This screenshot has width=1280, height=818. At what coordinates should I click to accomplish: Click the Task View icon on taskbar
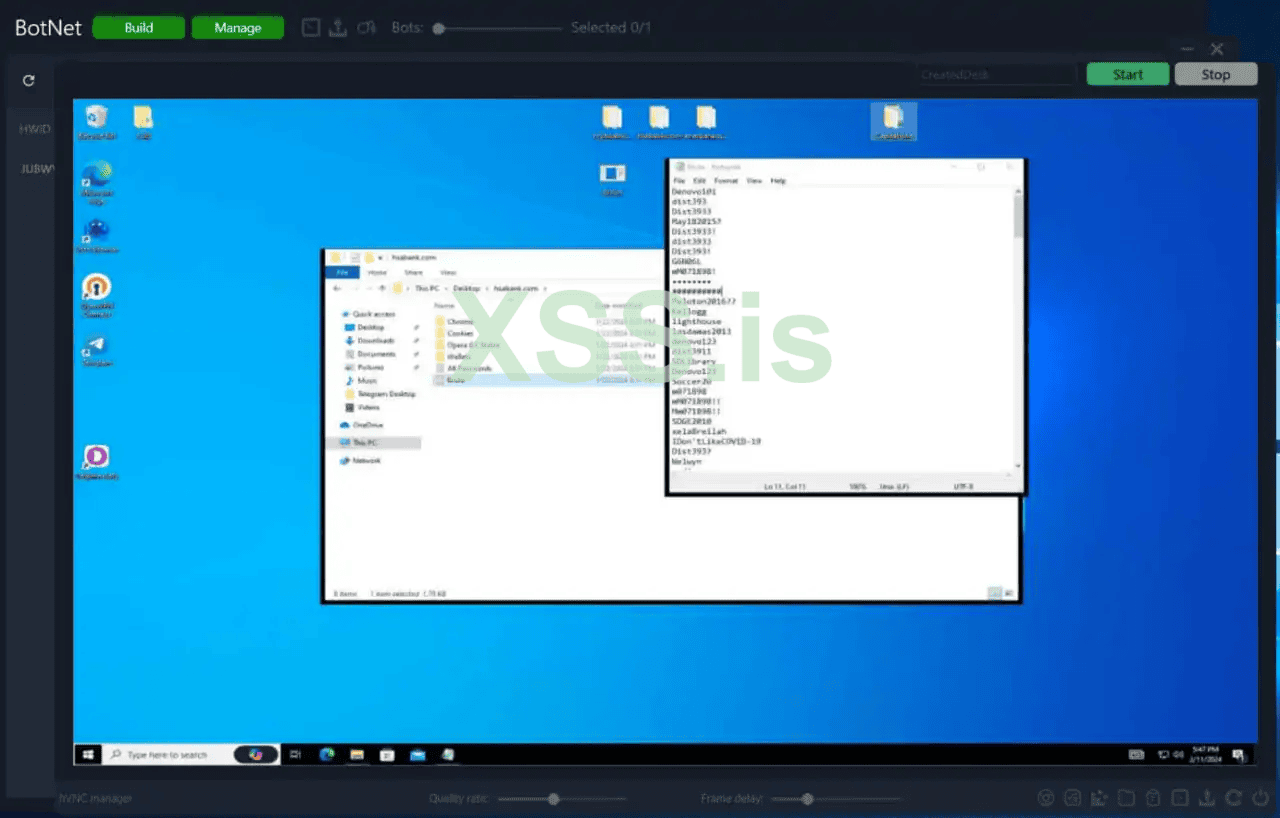(296, 754)
